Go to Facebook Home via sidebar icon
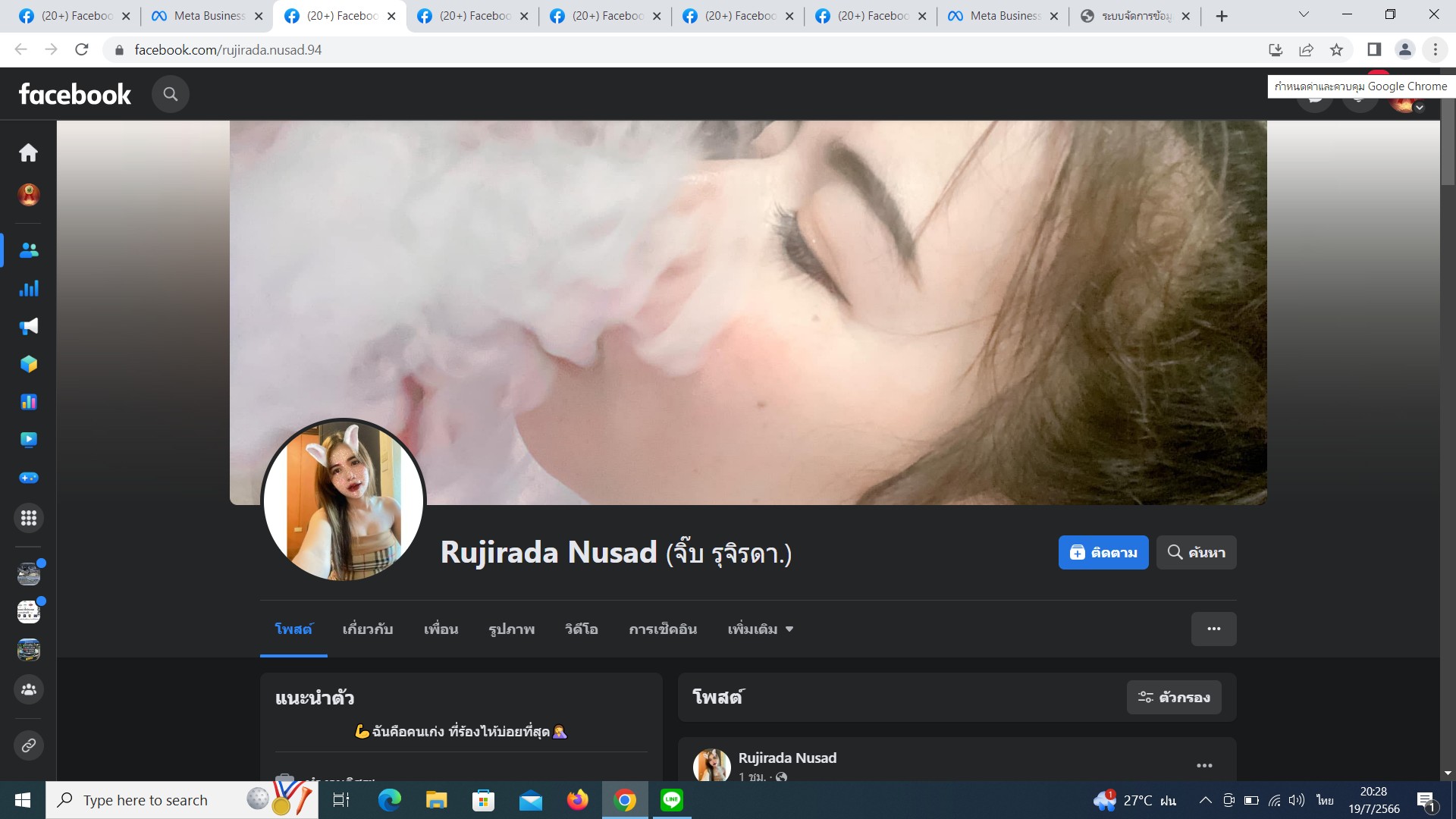This screenshot has height=819, width=1456. tap(29, 152)
